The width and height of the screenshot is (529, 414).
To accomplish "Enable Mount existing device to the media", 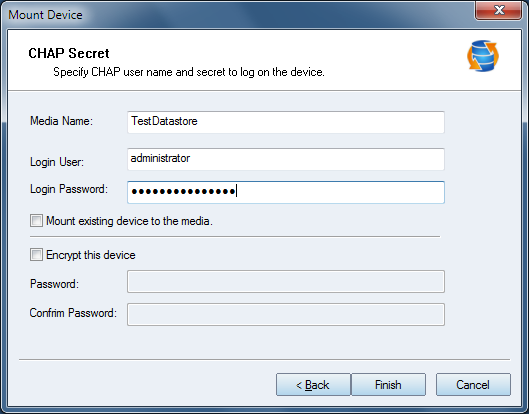I will click(36, 221).
